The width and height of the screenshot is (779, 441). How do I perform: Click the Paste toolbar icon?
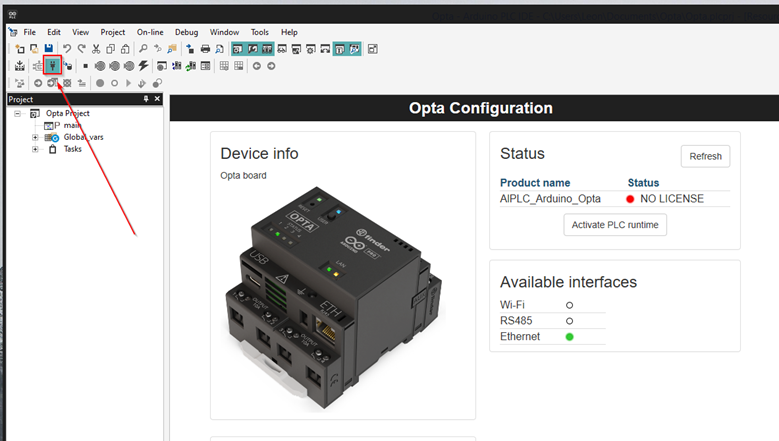pos(125,49)
